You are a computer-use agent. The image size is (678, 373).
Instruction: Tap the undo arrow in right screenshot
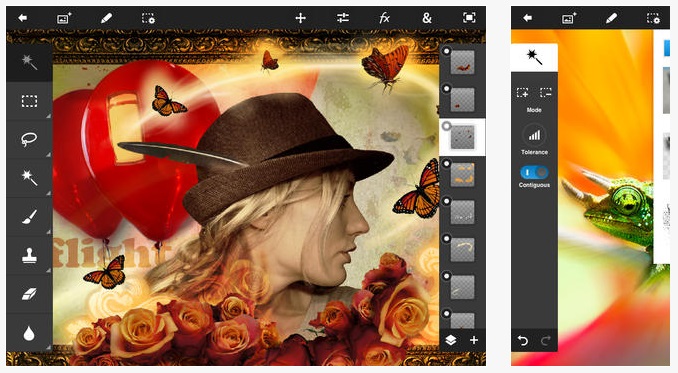coord(522,341)
